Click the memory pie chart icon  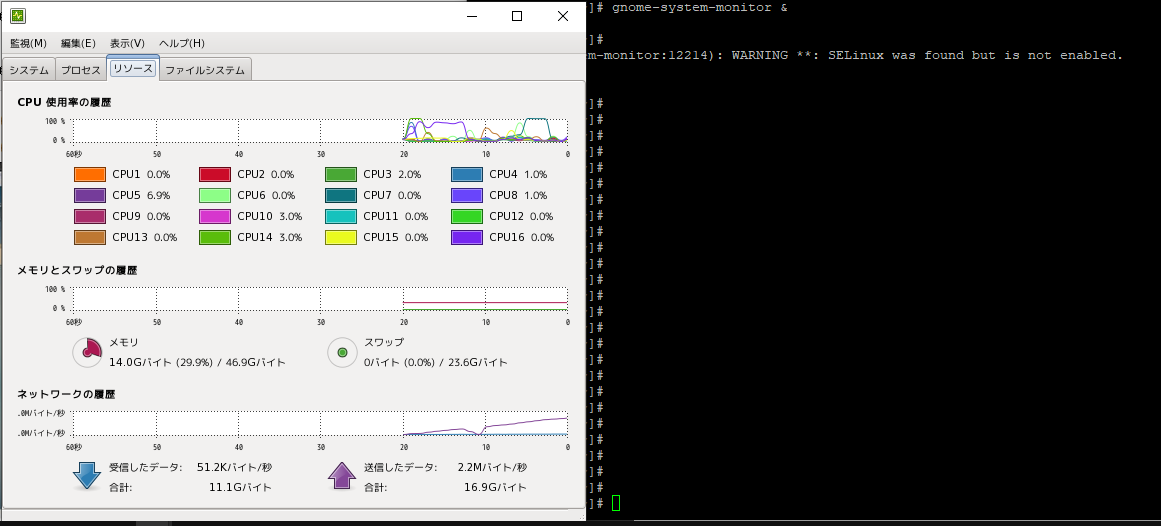(x=87, y=353)
